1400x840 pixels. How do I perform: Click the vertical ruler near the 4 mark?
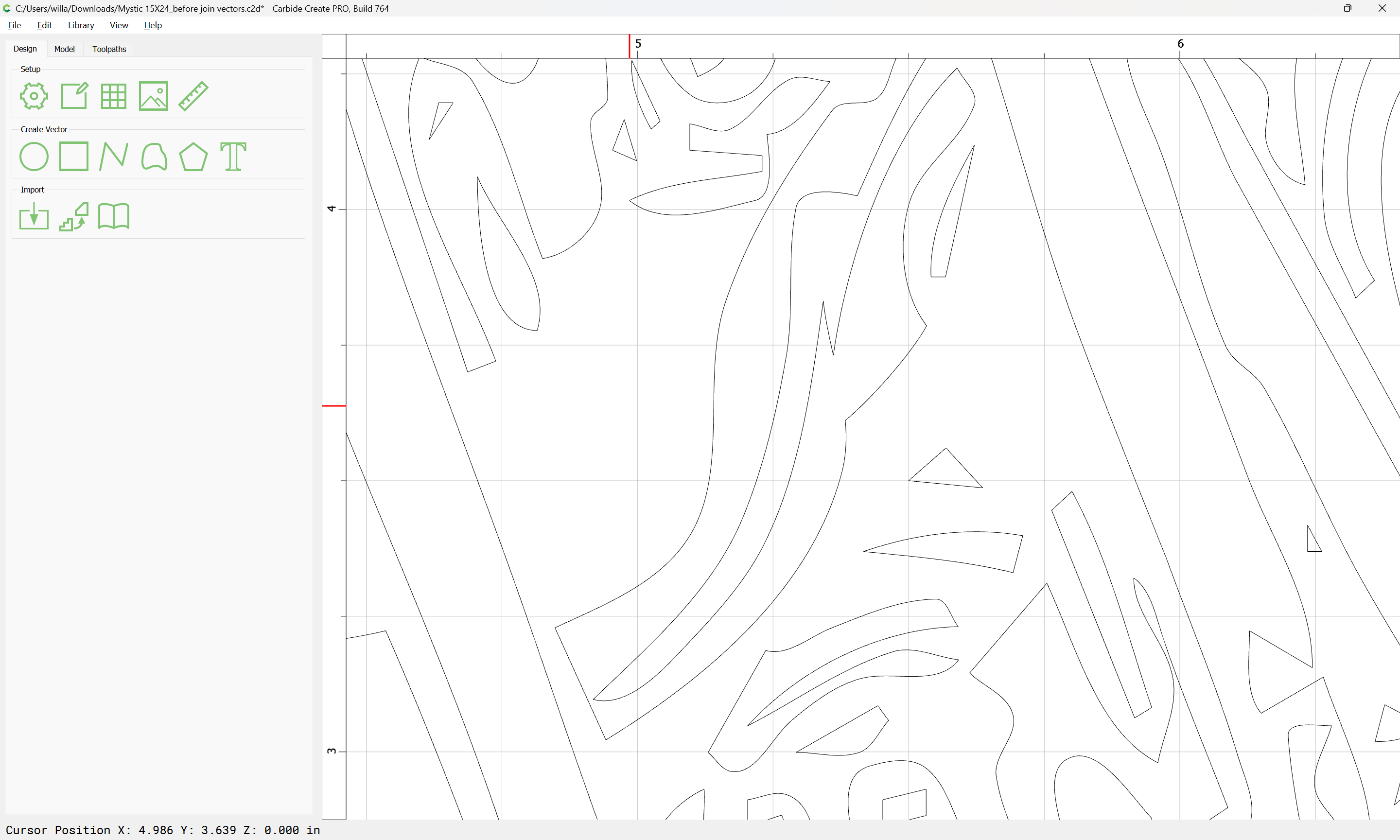(x=332, y=209)
